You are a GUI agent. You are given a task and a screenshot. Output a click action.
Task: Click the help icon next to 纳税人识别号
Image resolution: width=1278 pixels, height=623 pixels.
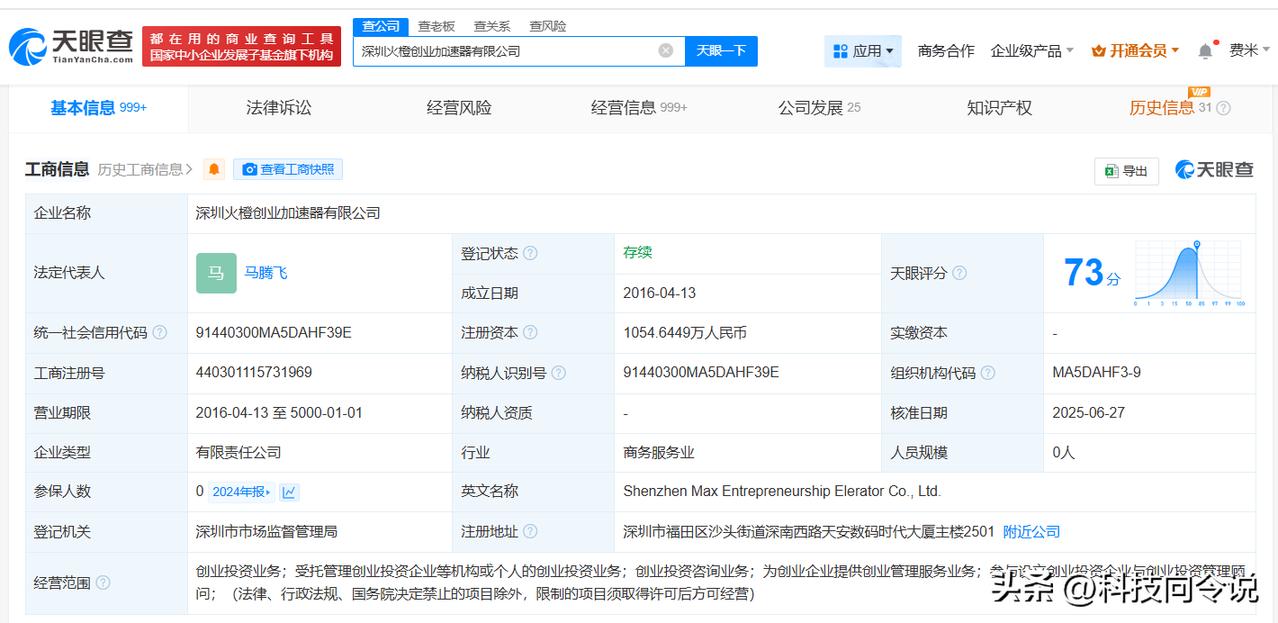(559, 373)
